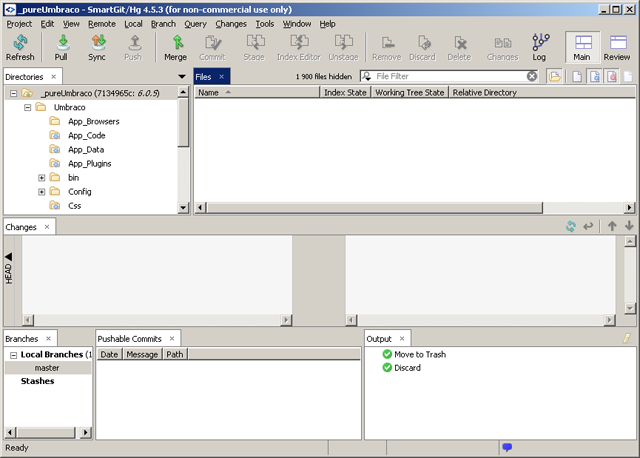Collapse the Local Branches group
Viewport: 640px width, 458px height.
coord(12,355)
